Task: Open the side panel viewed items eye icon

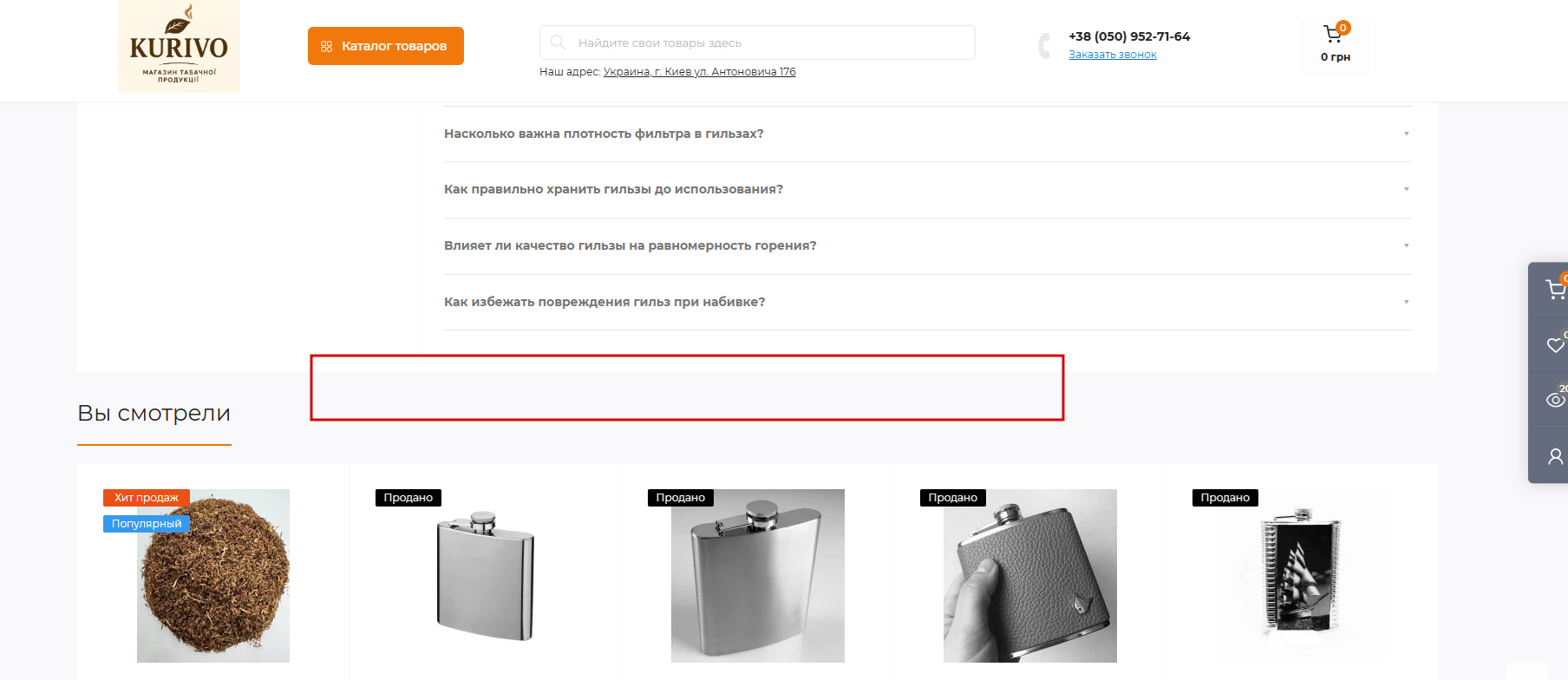Action: coord(1555,400)
